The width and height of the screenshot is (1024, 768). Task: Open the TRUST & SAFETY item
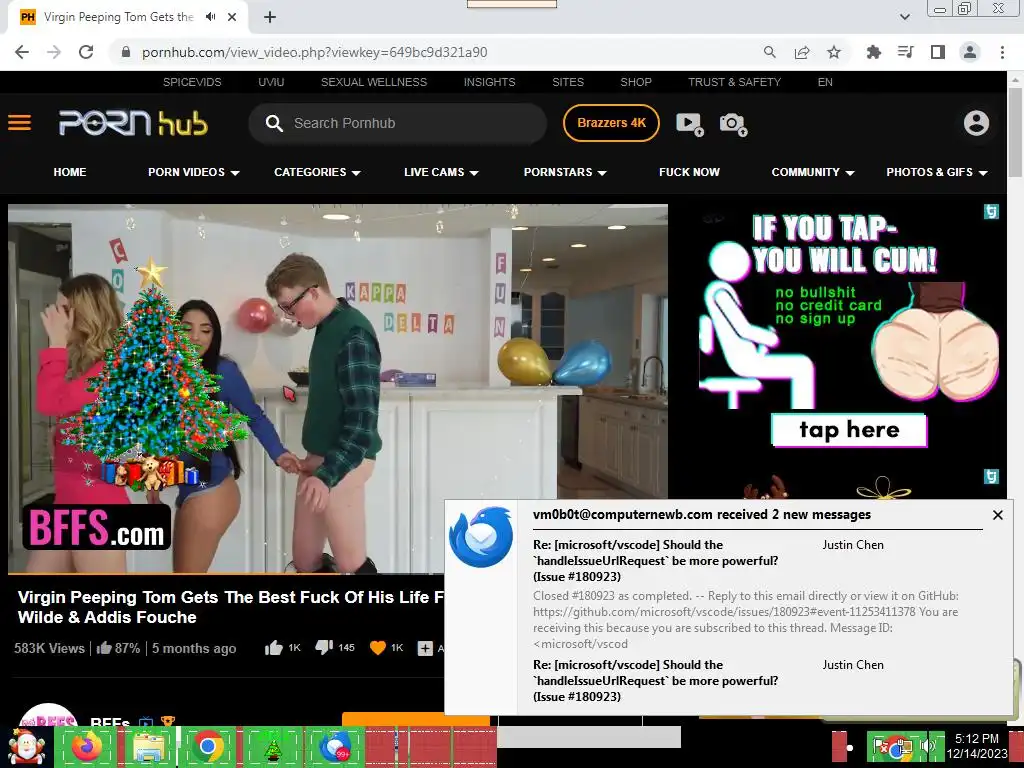tap(735, 82)
